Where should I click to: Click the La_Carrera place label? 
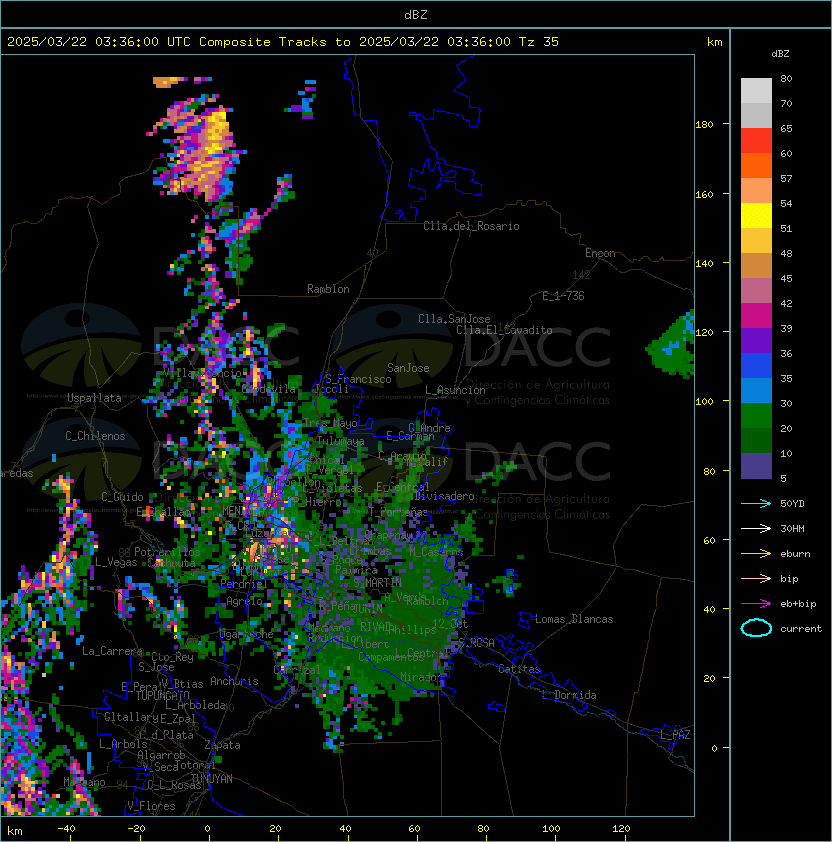pos(112,651)
